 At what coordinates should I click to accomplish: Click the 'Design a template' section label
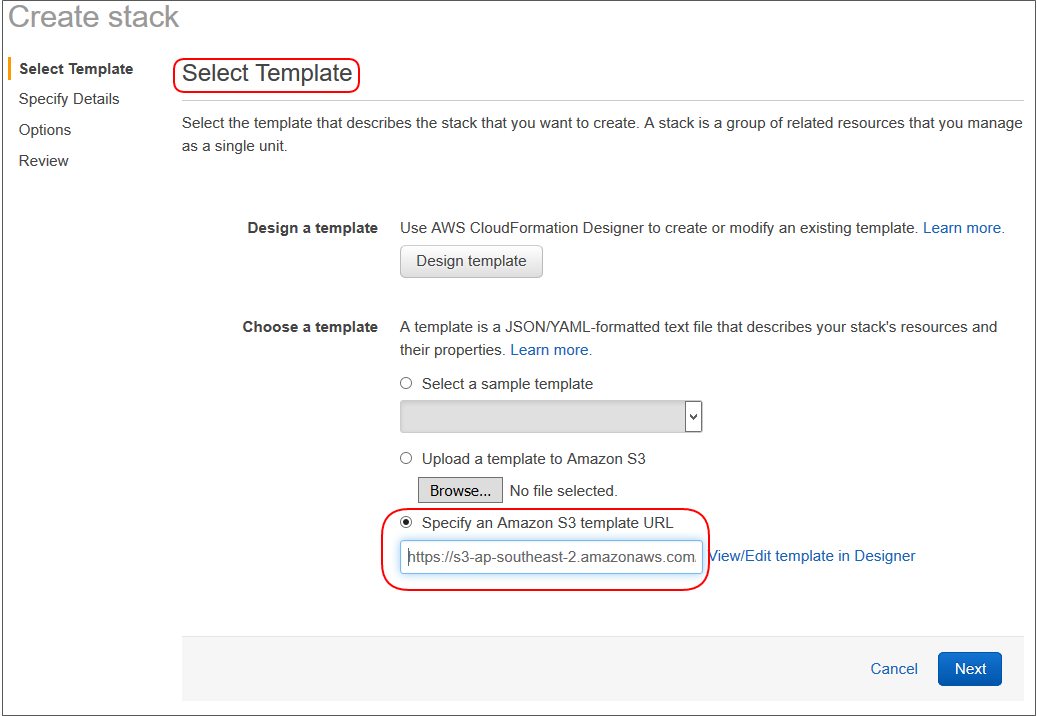(312, 228)
